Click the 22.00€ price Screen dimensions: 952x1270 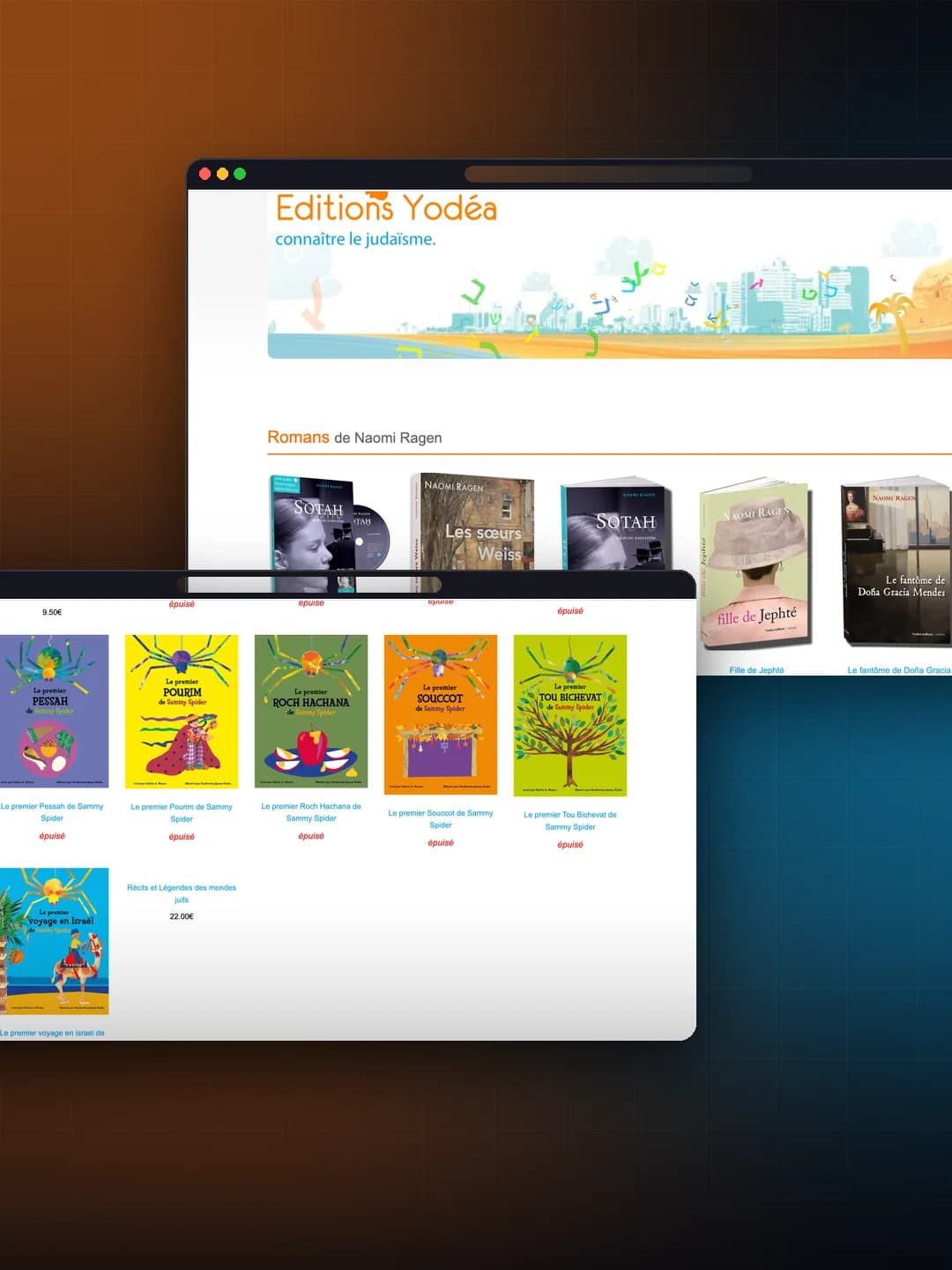[x=182, y=916]
